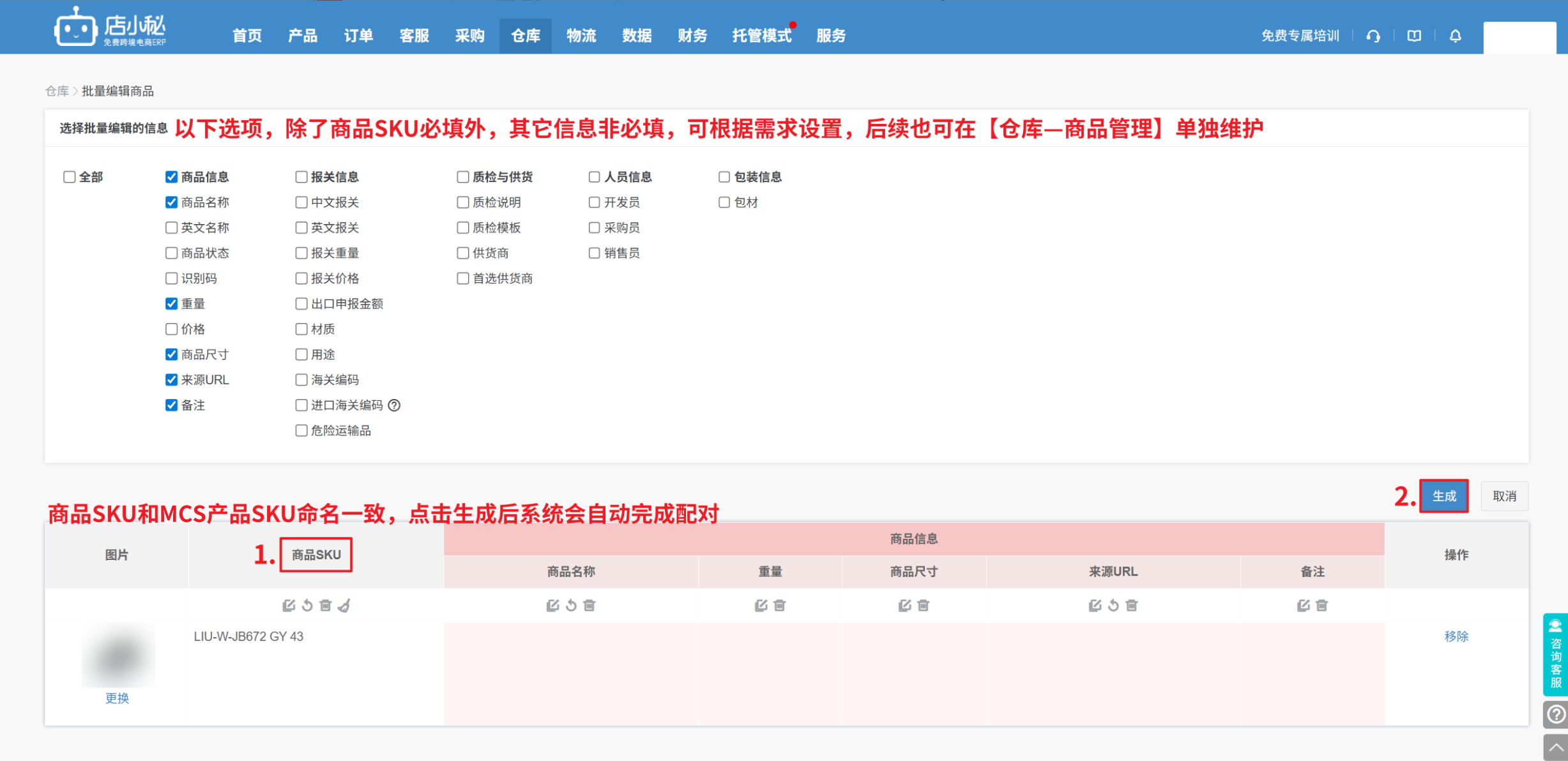Check the 全部 select-all checkbox
The width and height of the screenshot is (1568, 761).
pyautogui.click(x=70, y=177)
